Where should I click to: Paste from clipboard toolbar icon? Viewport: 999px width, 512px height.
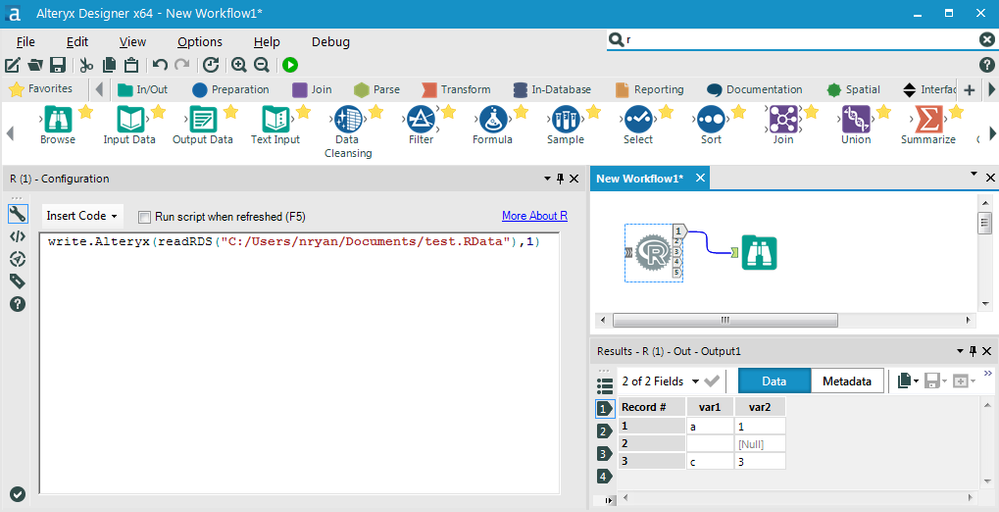pos(131,65)
